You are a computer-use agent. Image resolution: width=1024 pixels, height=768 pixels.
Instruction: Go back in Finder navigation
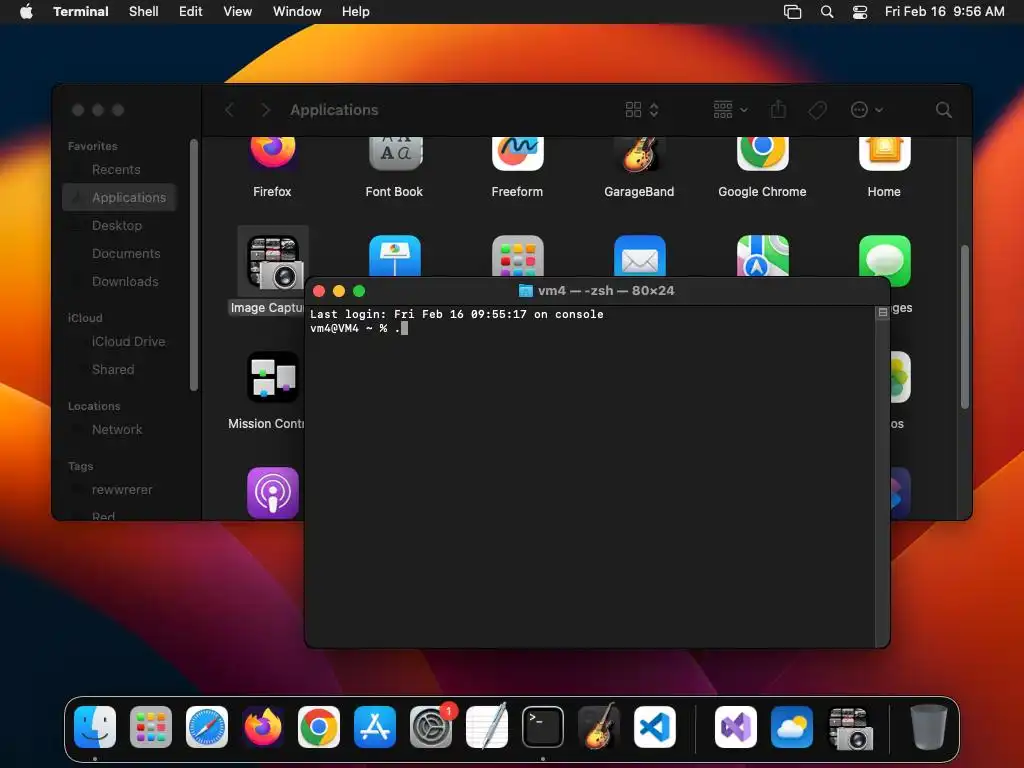(x=229, y=110)
